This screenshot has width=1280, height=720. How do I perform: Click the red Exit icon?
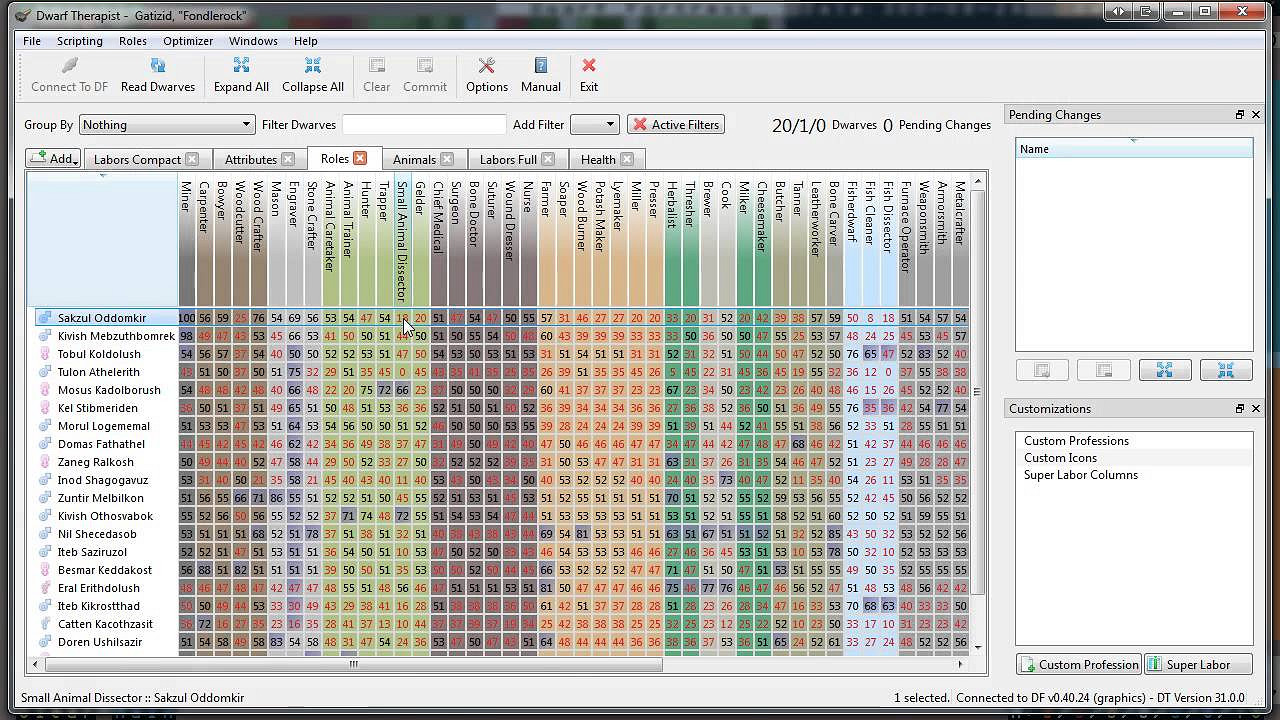click(x=589, y=66)
